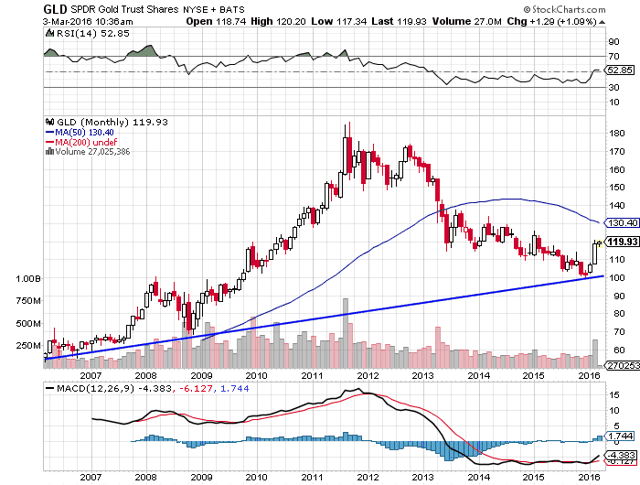Click the red line swatch beside MA(200)
The width and height of the screenshot is (640, 485).
(50, 142)
